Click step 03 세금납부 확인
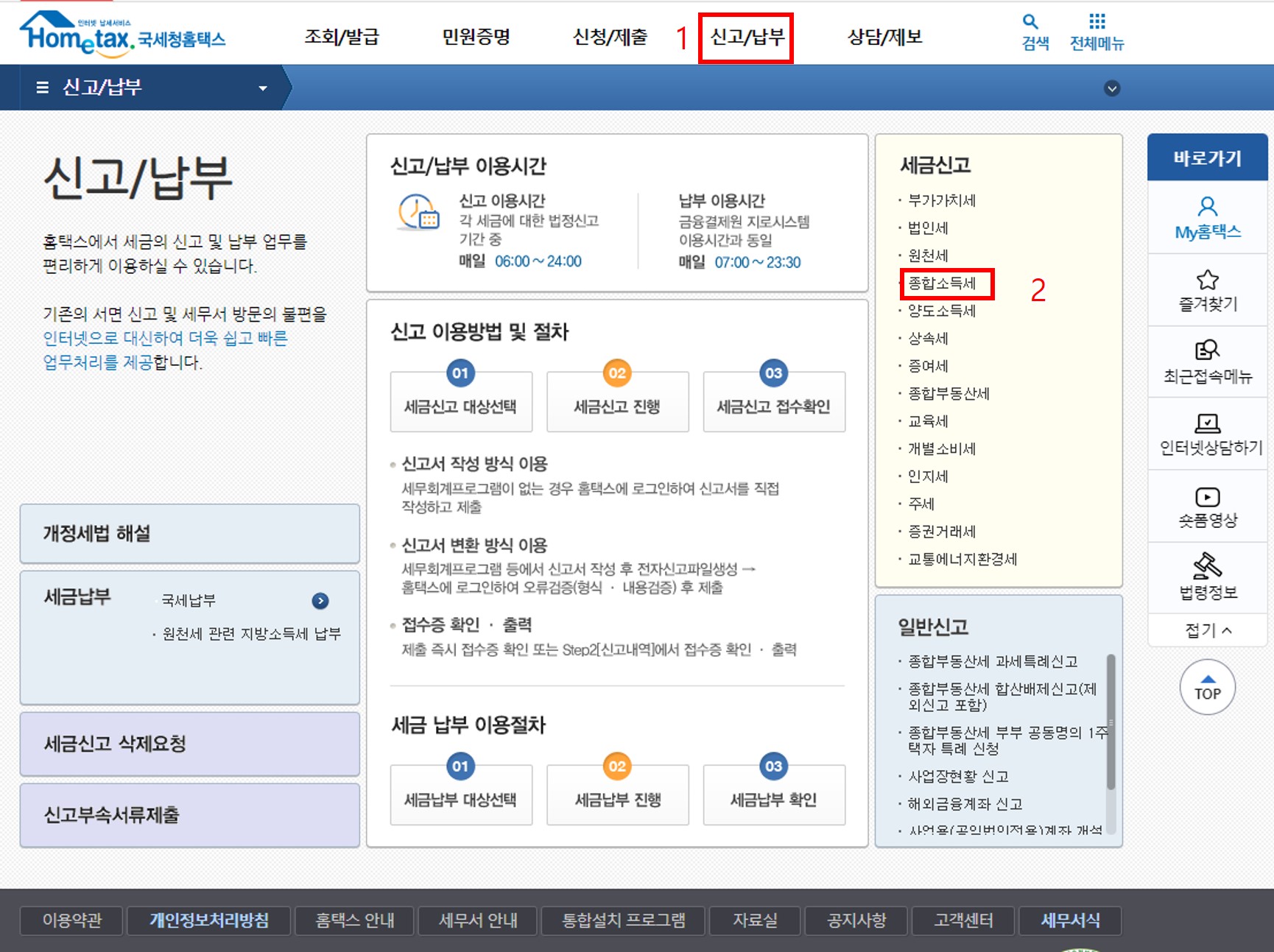 (774, 795)
